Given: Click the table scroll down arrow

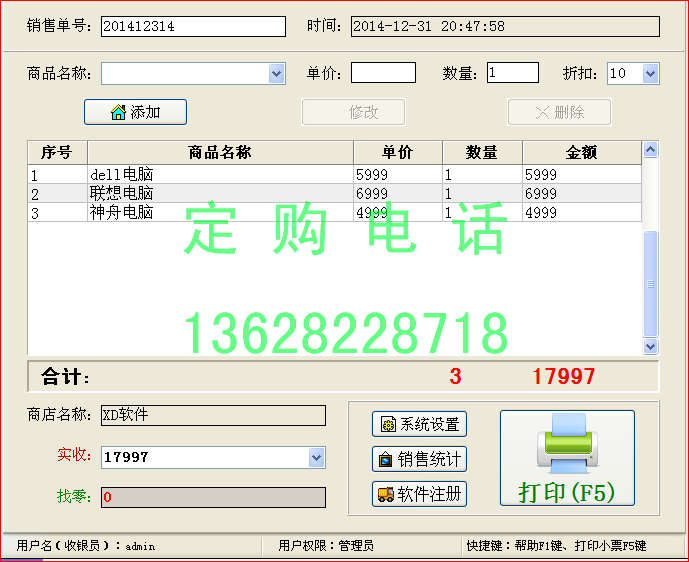Looking at the screenshot, I should pyautogui.click(x=650, y=346).
